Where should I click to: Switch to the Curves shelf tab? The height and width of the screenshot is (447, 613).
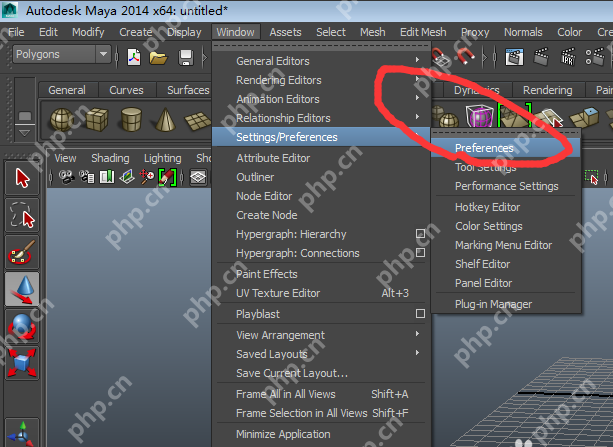(126, 90)
